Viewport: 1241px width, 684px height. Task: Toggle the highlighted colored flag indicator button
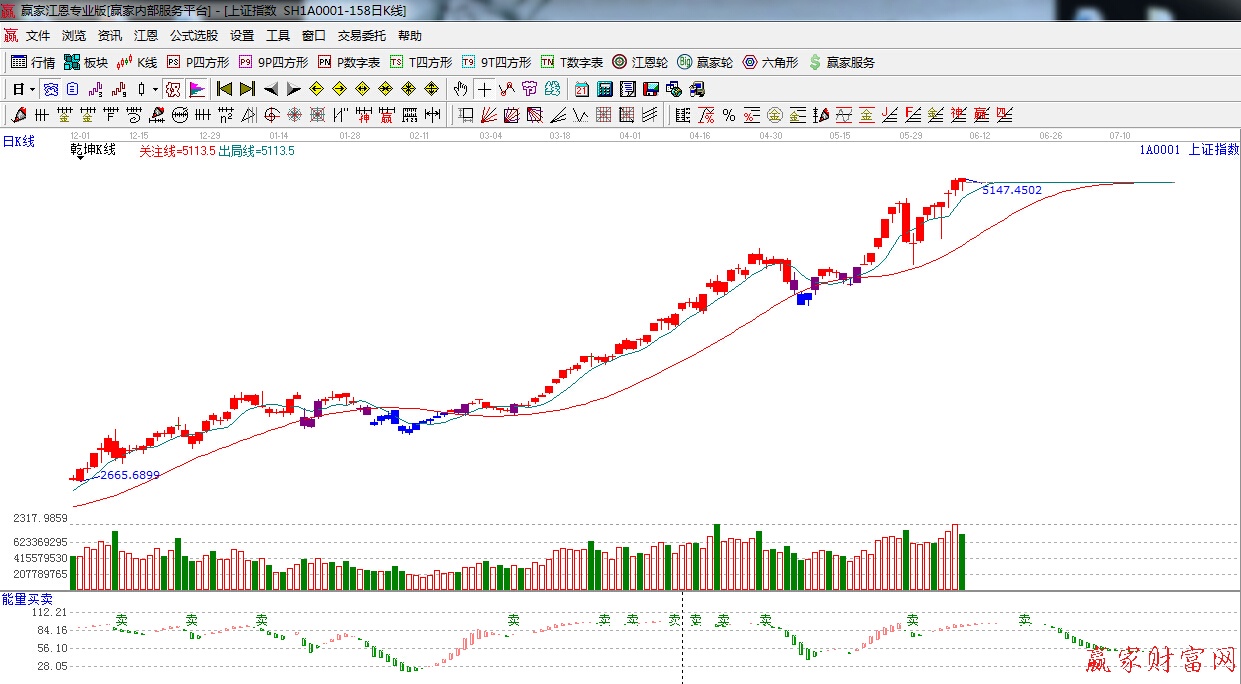196,89
